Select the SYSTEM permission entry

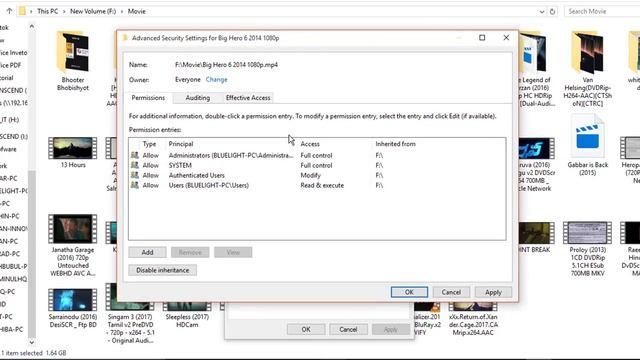tap(317, 165)
